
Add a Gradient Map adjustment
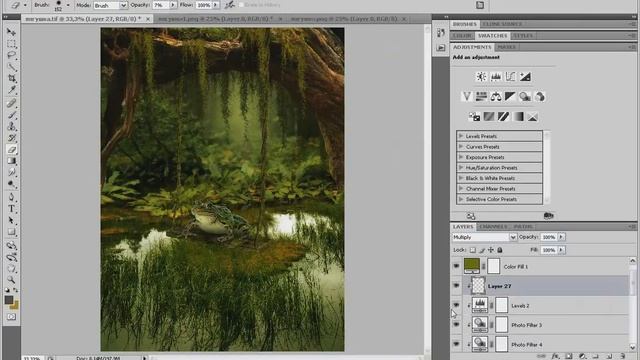tap(518, 117)
